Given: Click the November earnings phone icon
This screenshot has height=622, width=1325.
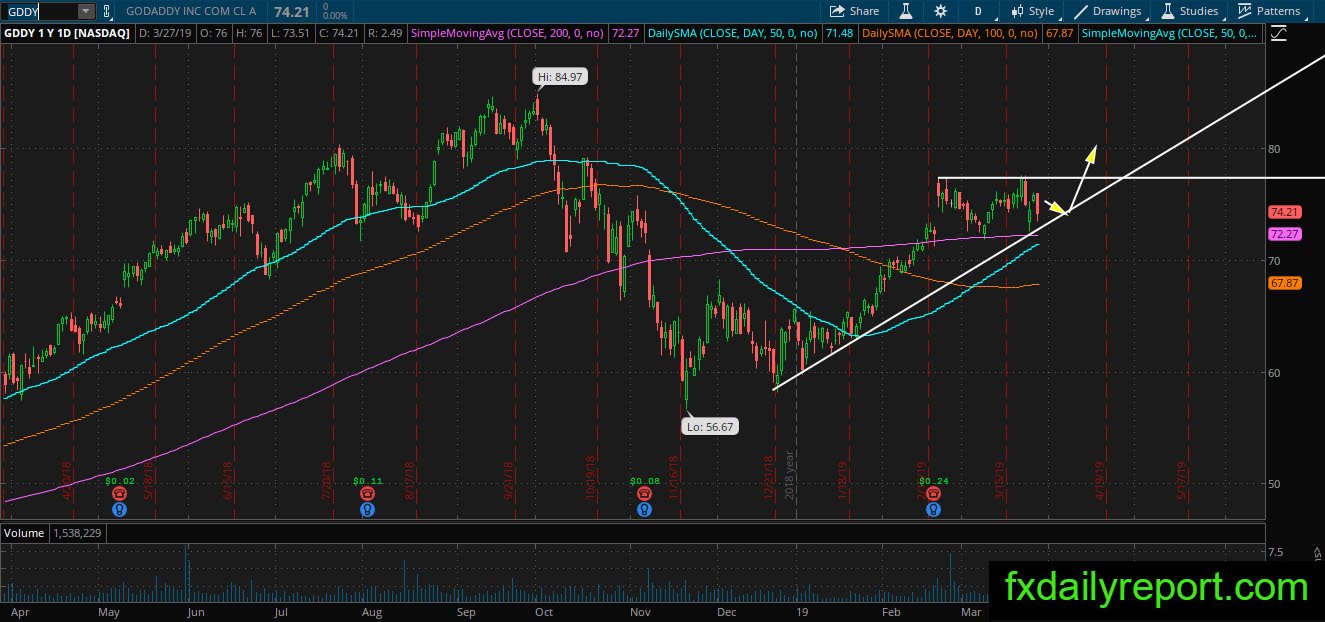Looking at the screenshot, I should point(644,493).
